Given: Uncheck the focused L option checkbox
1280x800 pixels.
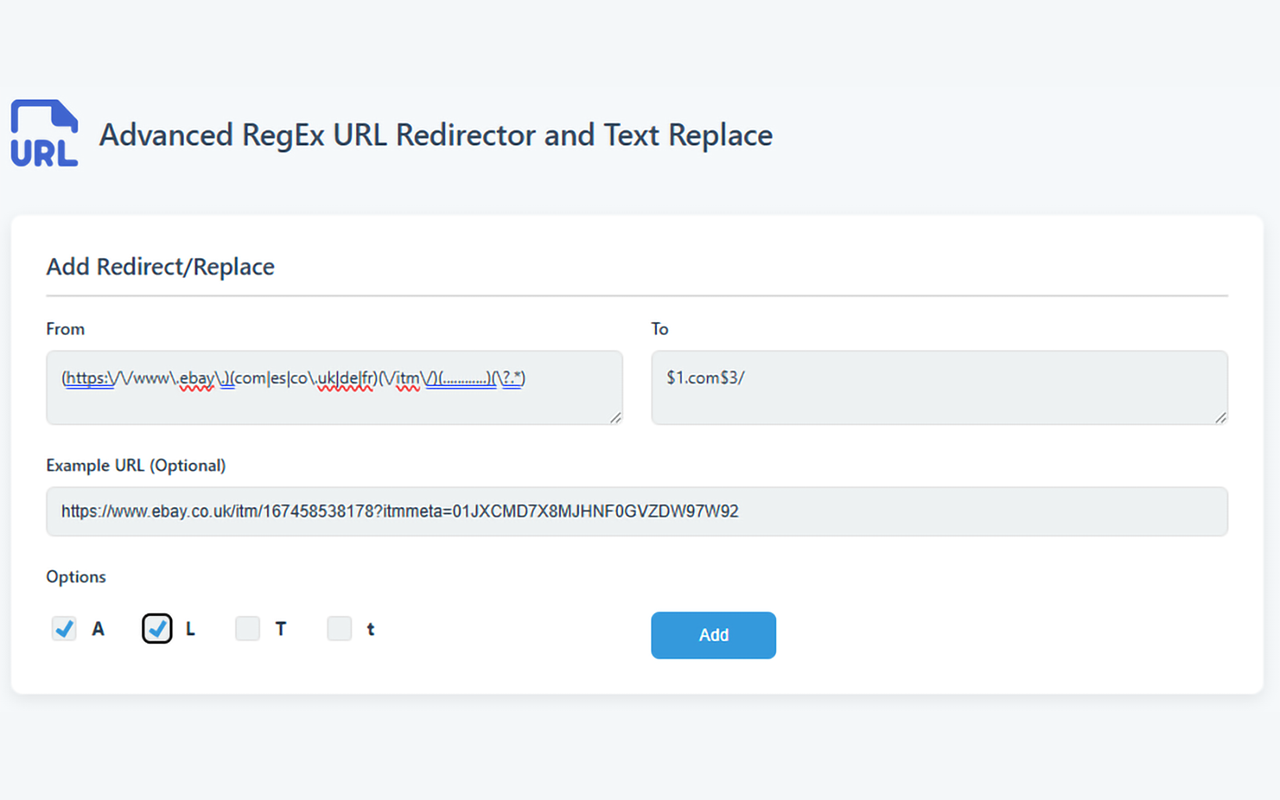Looking at the screenshot, I should click(x=157, y=629).
